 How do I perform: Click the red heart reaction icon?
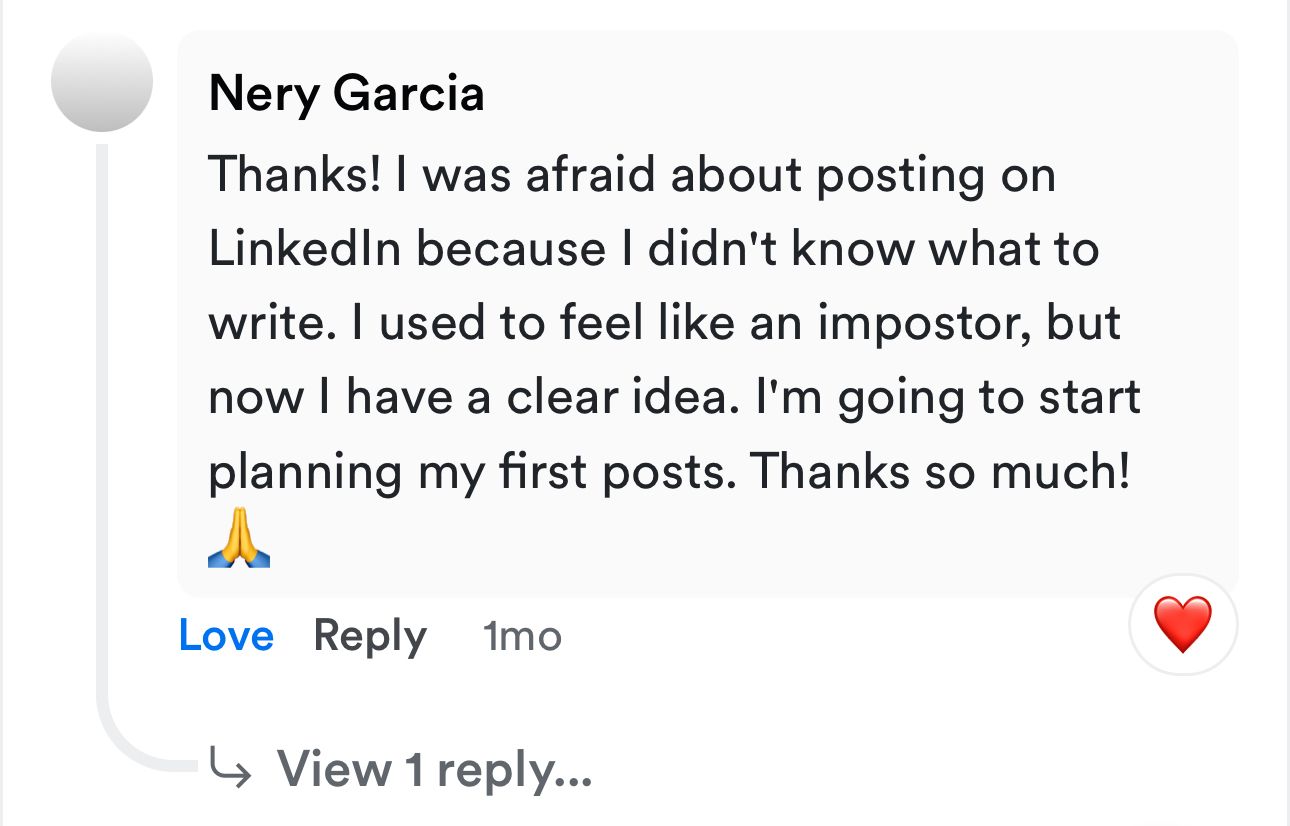click(x=1182, y=624)
